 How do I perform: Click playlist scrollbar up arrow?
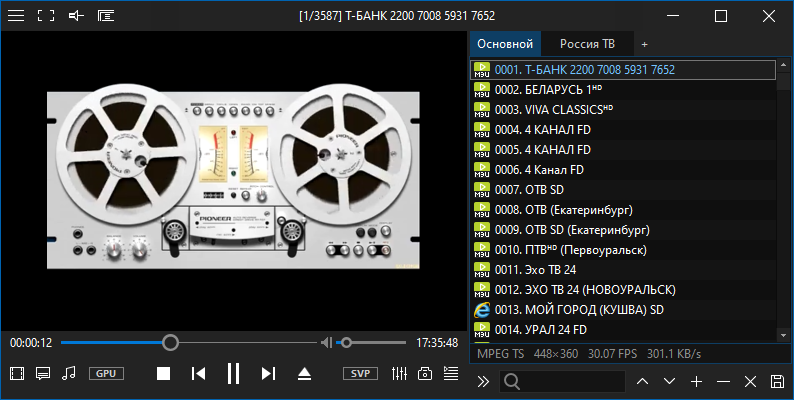click(784, 65)
